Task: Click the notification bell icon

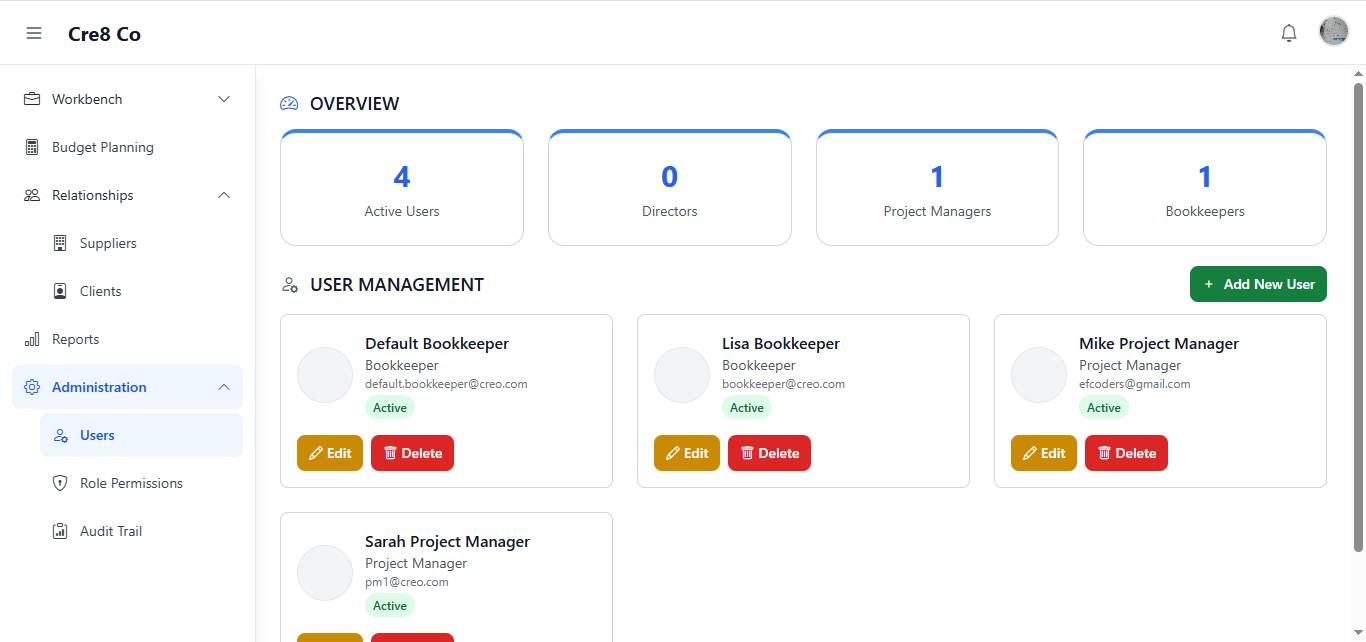Action: click(x=1289, y=33)
